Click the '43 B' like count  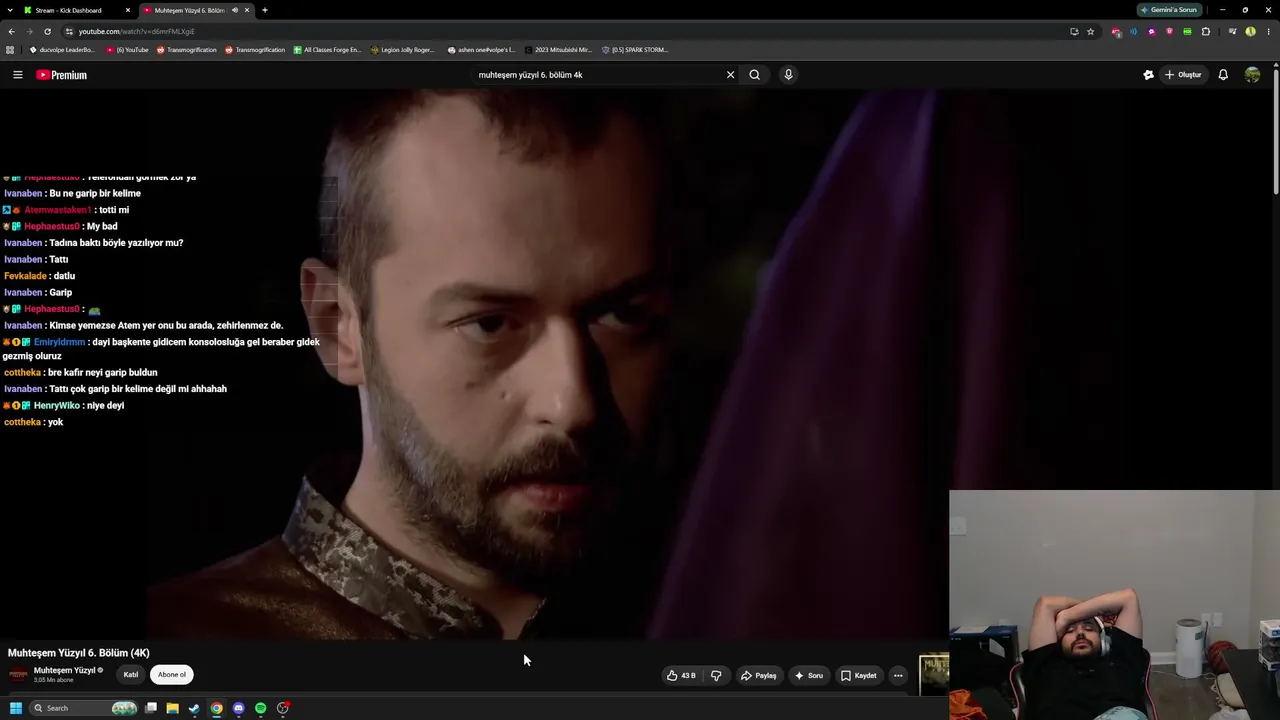point(688,676)
